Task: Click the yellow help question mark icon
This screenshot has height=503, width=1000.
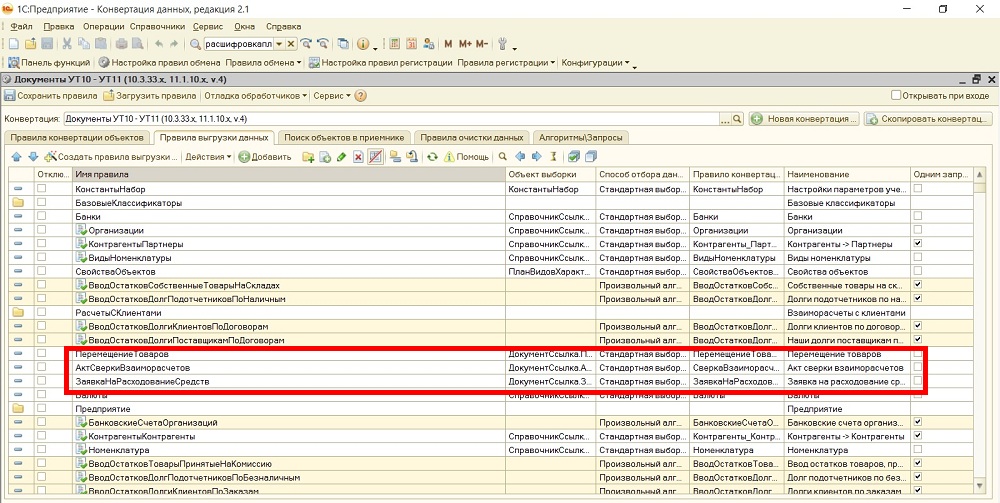Action: point(360,96)
